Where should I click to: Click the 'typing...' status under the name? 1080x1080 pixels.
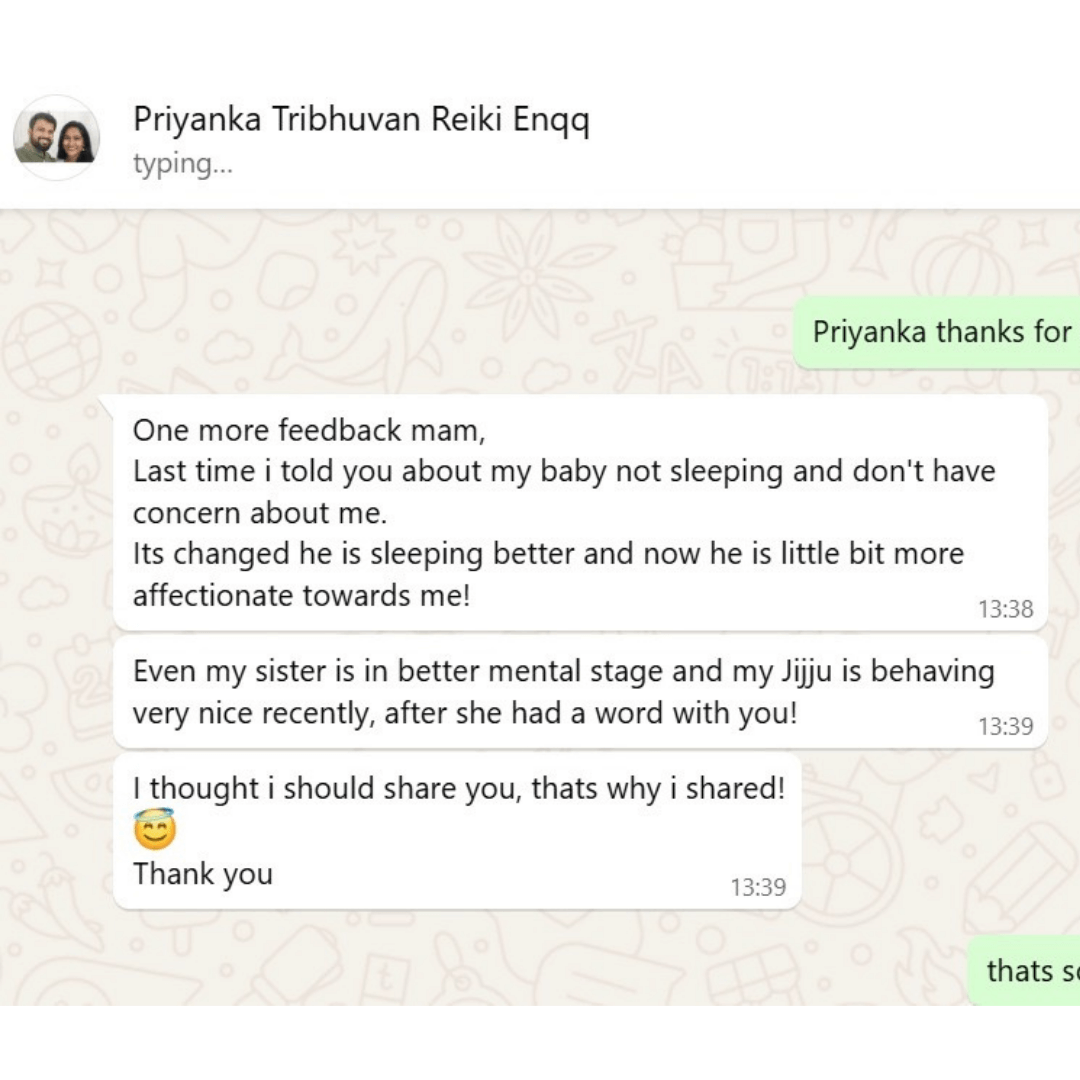(x=182, y=165)
